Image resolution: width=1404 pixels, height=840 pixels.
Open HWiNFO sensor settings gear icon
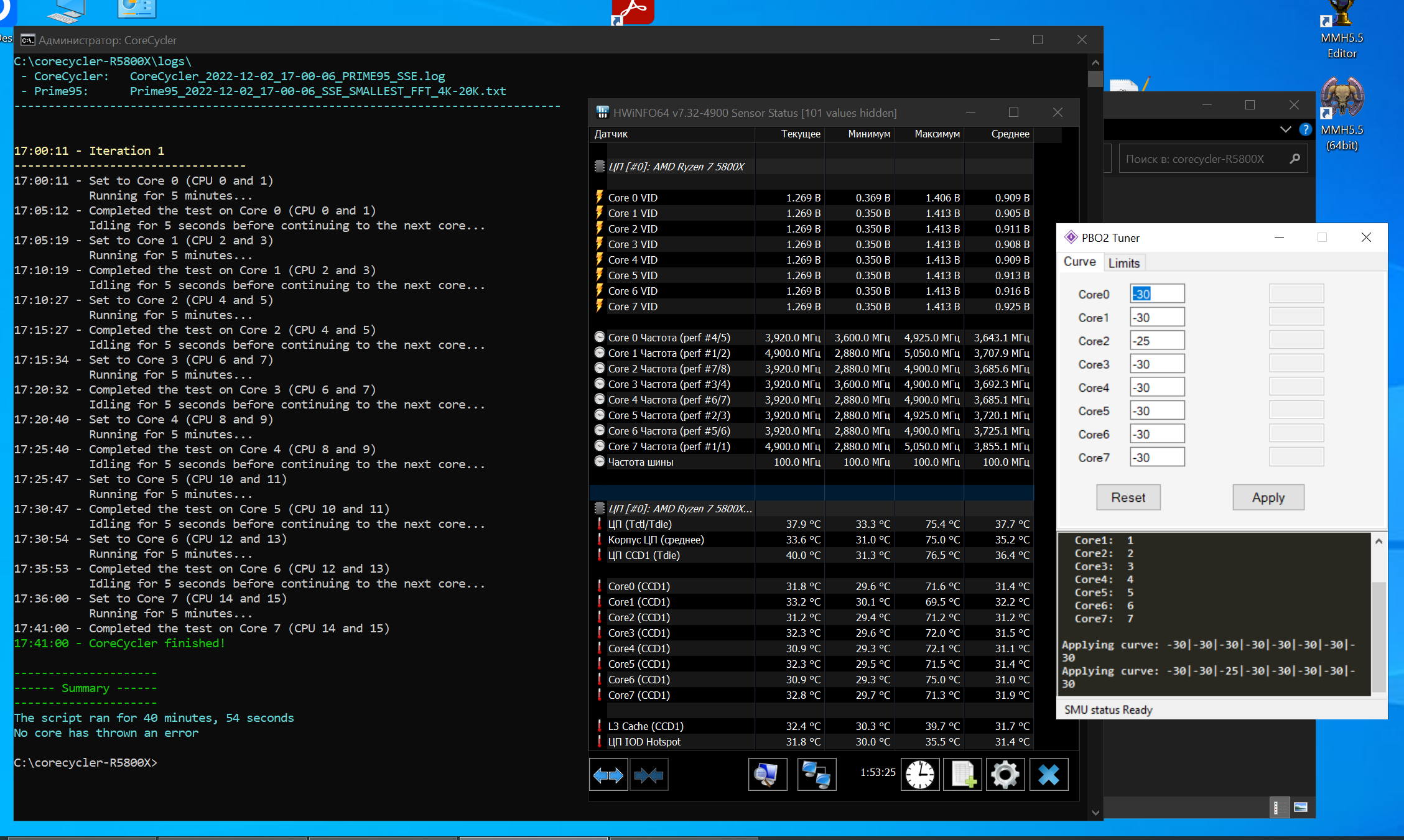coord(1005,775)
